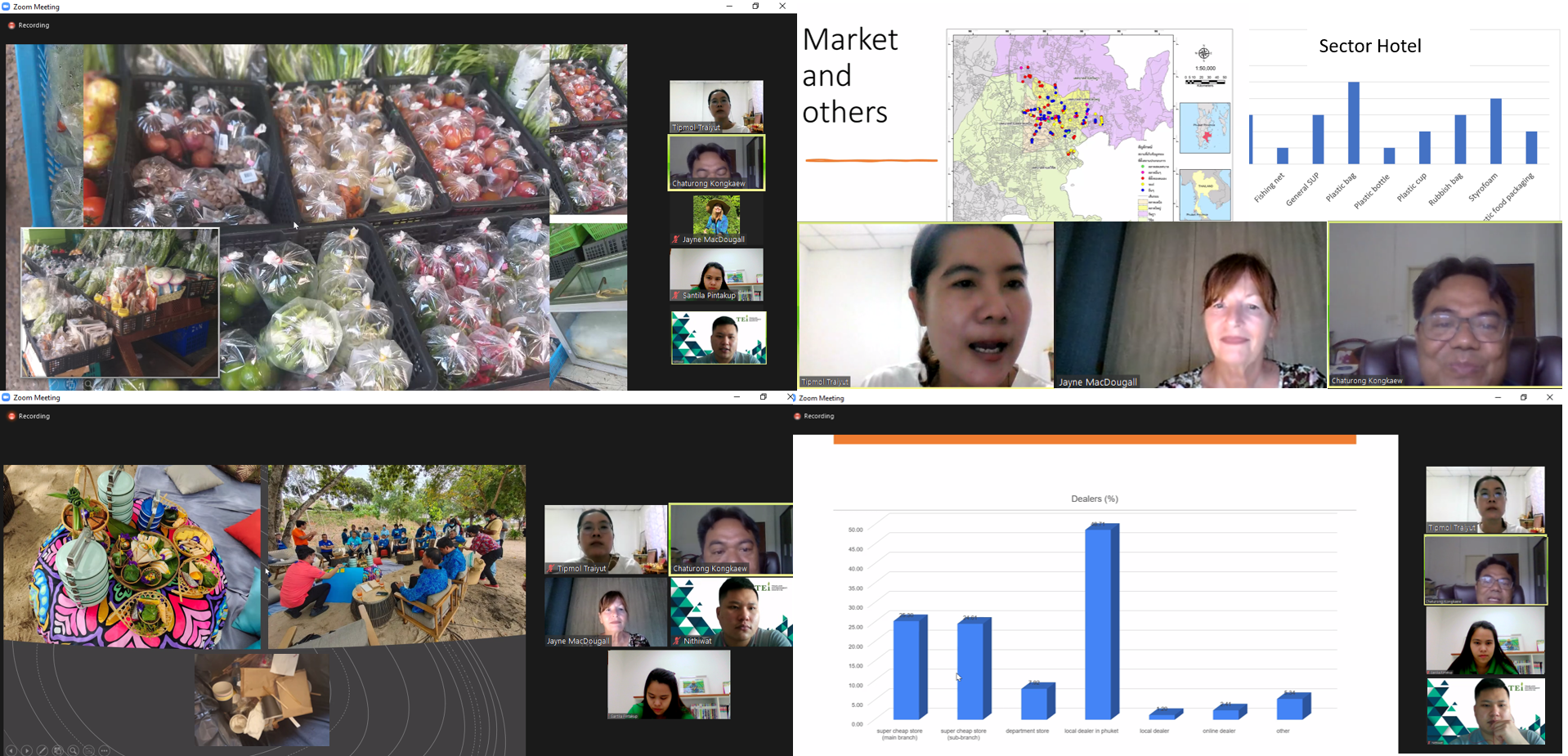Click Zoom app icon in top-left window title

pyautogui.click(x=6, y=7)
